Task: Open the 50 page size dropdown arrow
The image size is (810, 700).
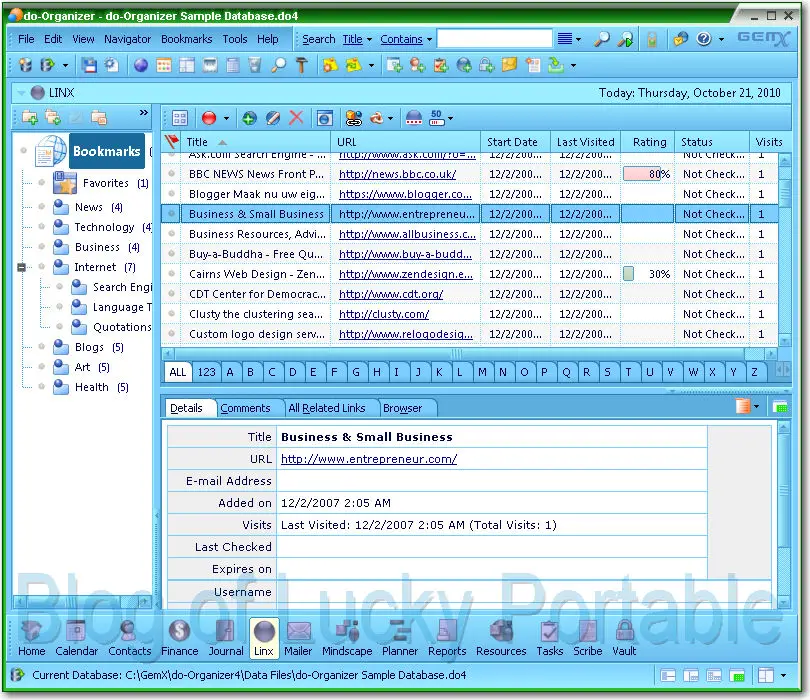Action: (x=450, y=119)
